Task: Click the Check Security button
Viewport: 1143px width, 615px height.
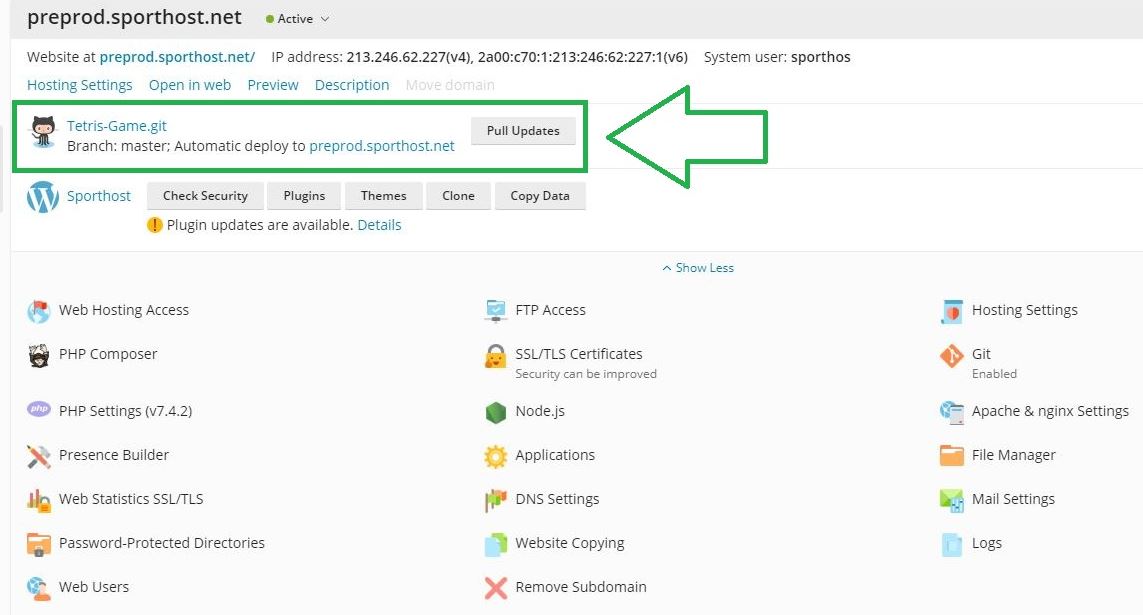Action: [x=205, y=196]
